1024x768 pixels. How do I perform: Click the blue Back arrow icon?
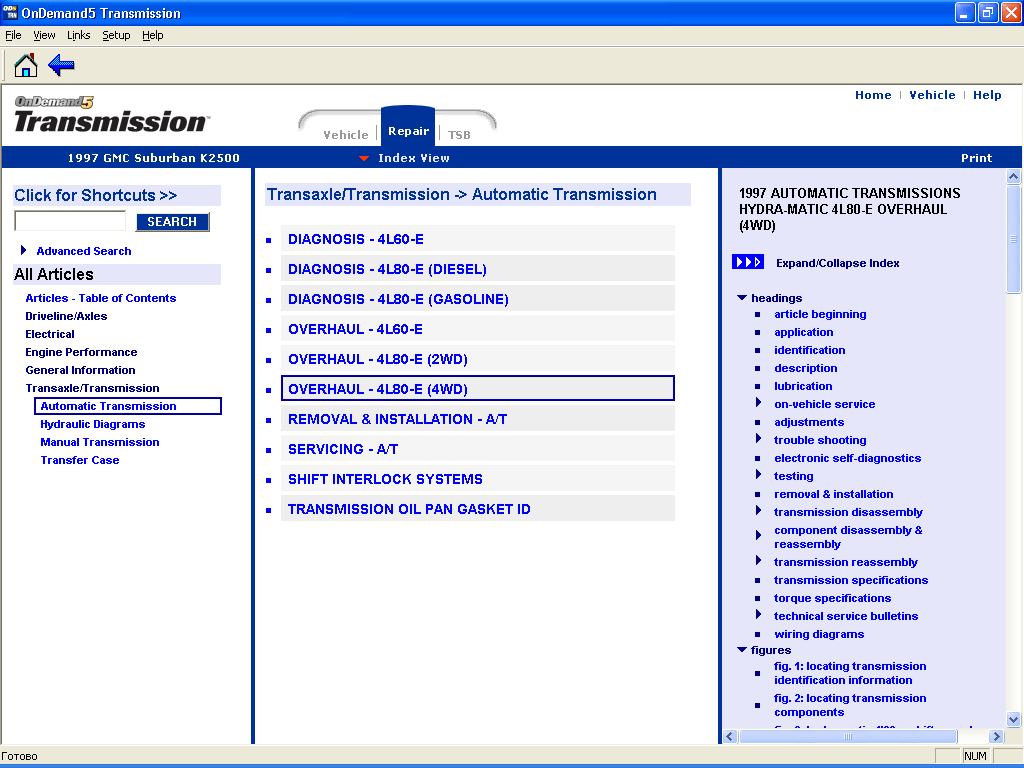[61, 65]
